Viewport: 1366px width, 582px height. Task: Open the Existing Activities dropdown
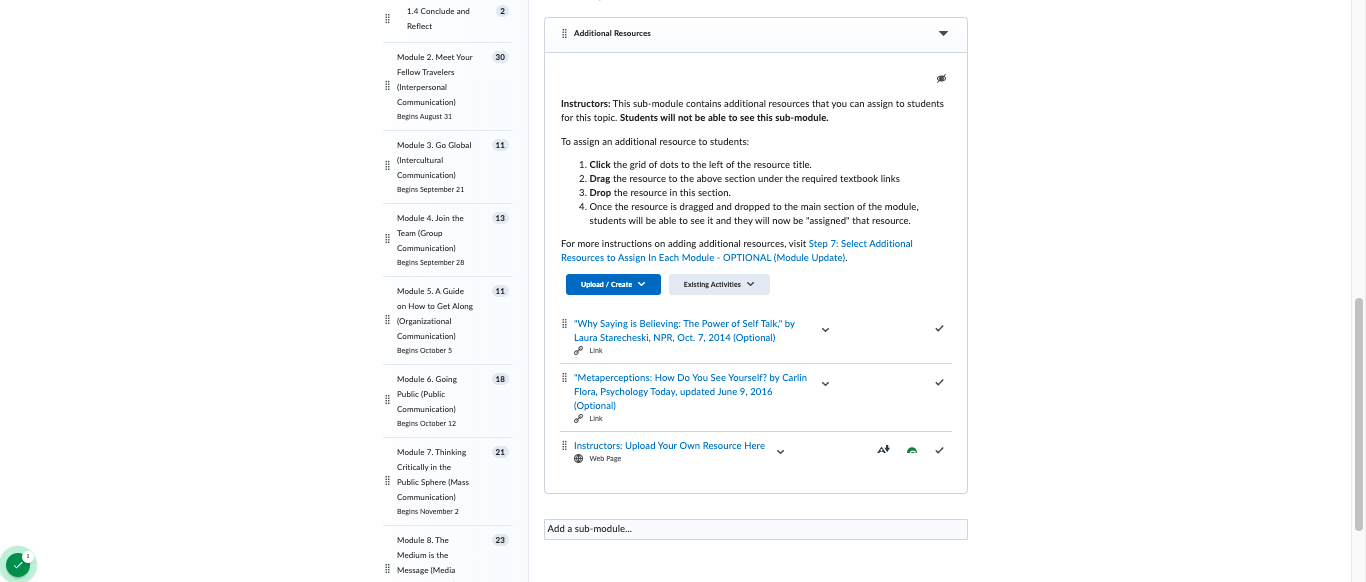point(719,284)
